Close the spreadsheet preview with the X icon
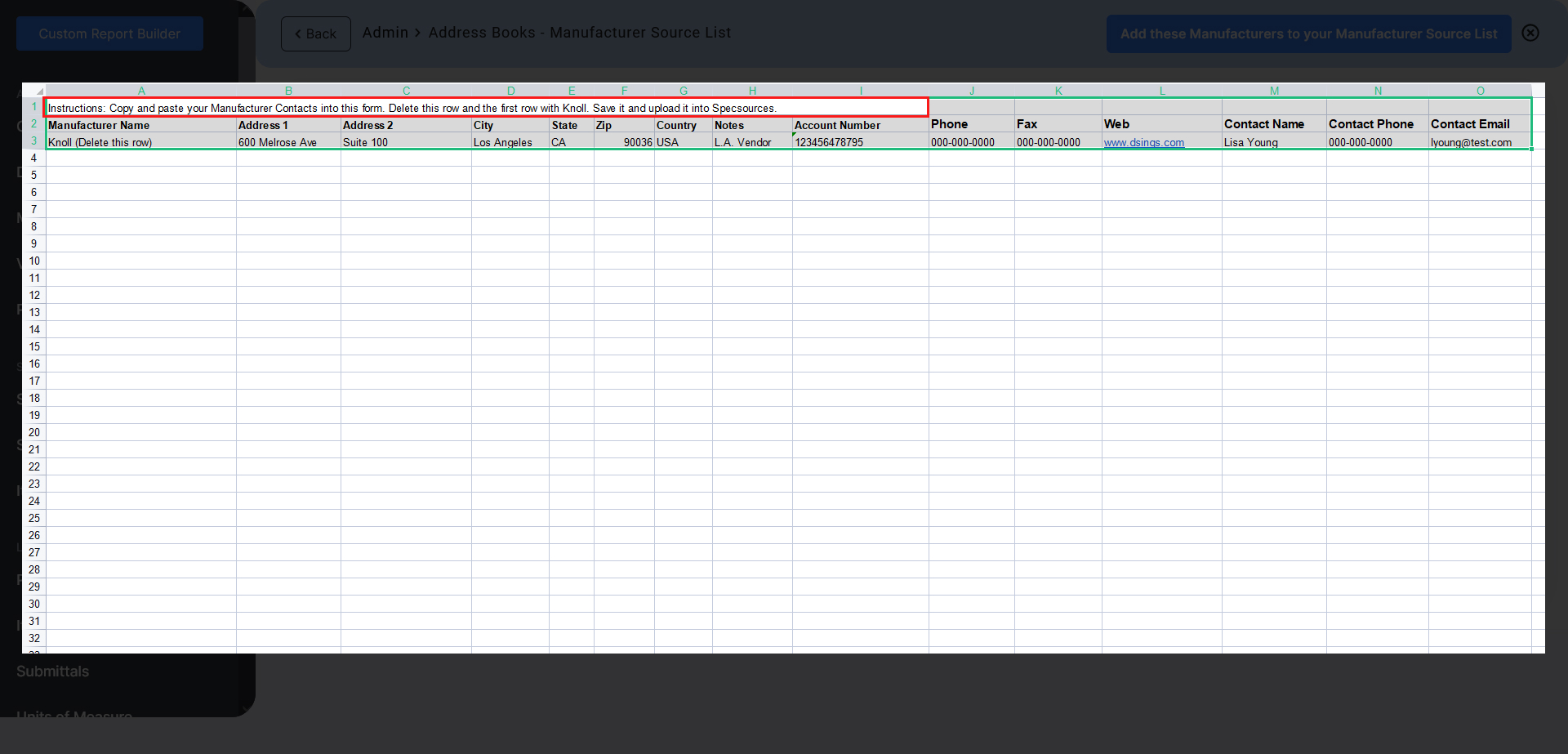 tap(1530, 33)
